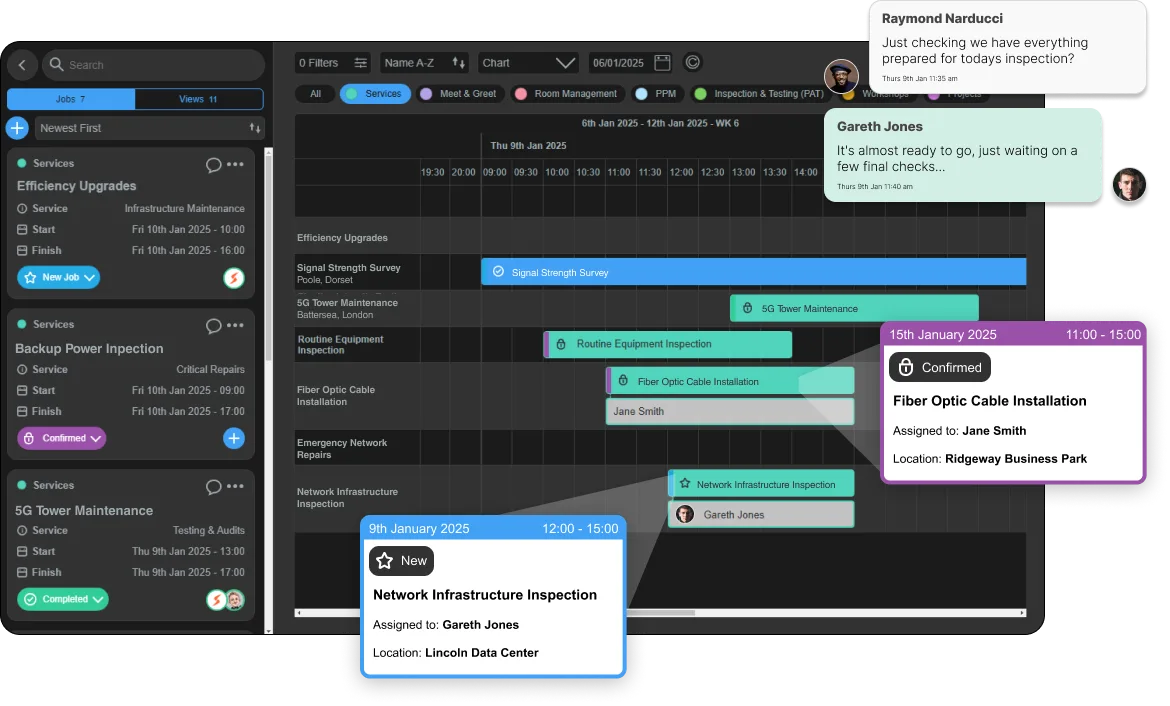Open the Chart view dropdown
This screenshot has height=706, width=1170.
(x=528, y=63)
